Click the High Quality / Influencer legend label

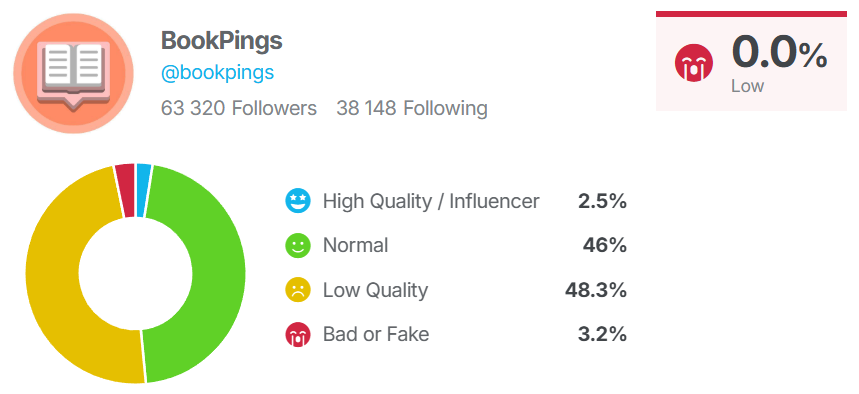431,201
